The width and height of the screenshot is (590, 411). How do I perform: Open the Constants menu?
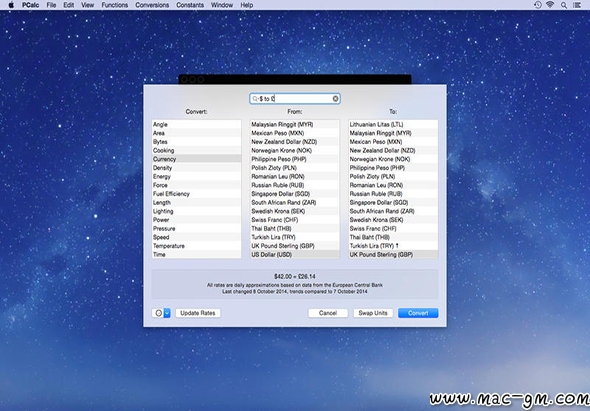(190, 5)
